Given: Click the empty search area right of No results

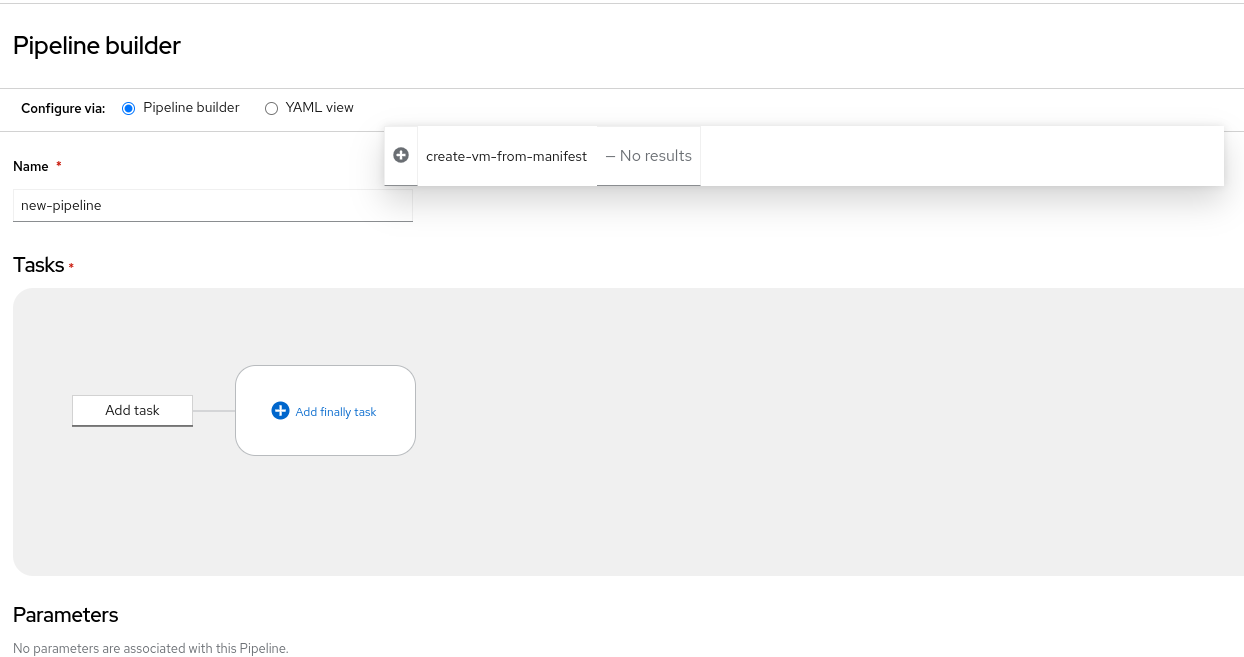Looking at the screenshot, I should pos(960,156).
